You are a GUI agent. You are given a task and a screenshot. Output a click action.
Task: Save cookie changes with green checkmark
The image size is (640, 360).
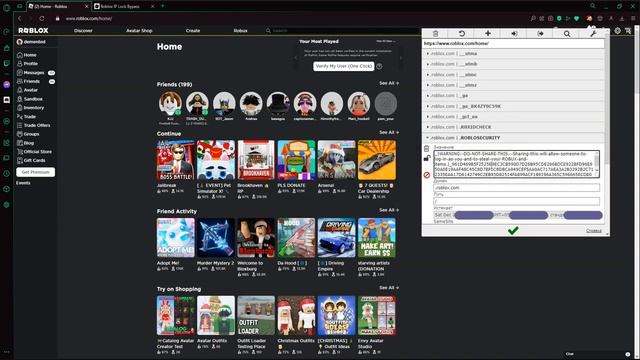pyautogui.click(x=513, y=231)
